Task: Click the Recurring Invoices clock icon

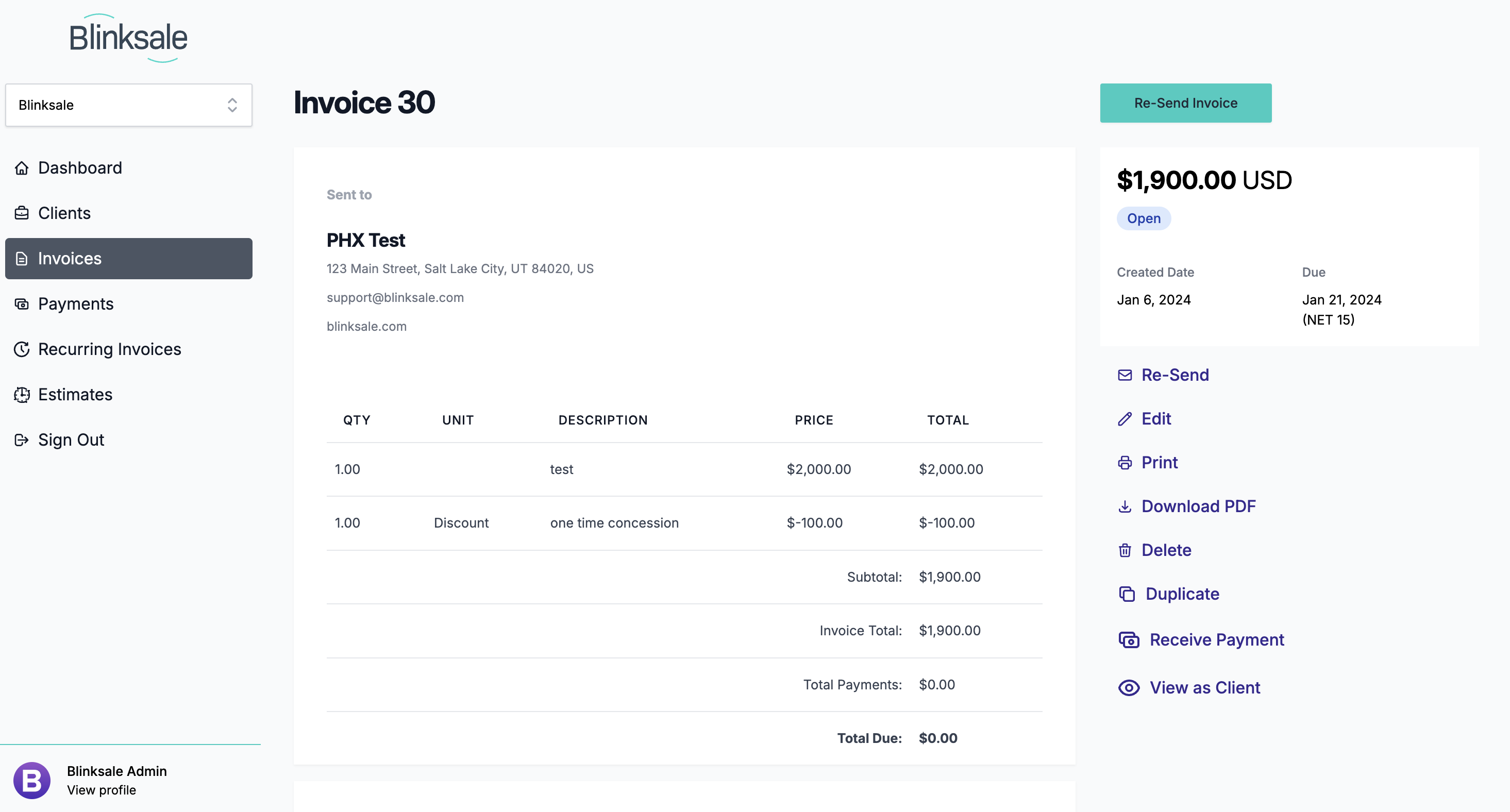Action: pos(22,349)
